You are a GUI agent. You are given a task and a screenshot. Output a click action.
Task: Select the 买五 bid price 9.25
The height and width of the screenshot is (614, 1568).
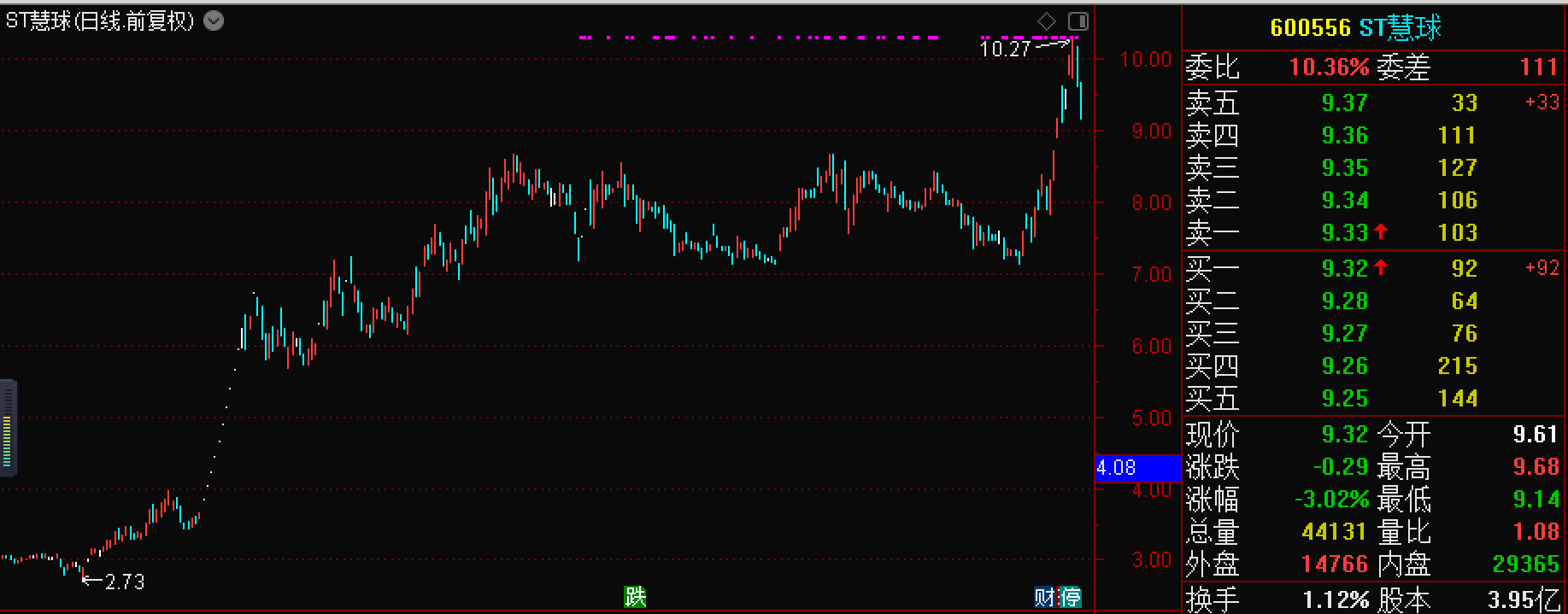(1344, 398)
